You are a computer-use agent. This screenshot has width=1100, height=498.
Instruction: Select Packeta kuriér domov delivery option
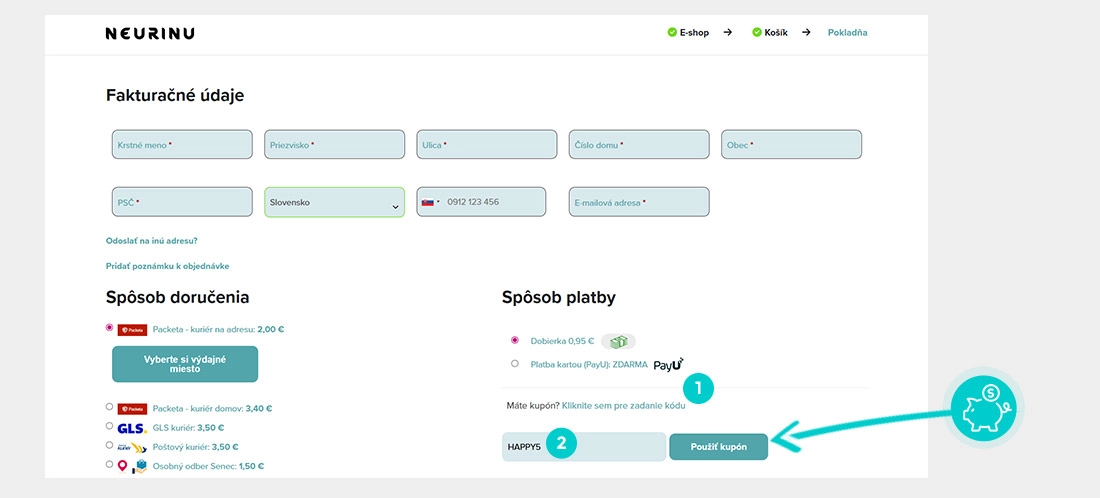click(x=109, y=406)
